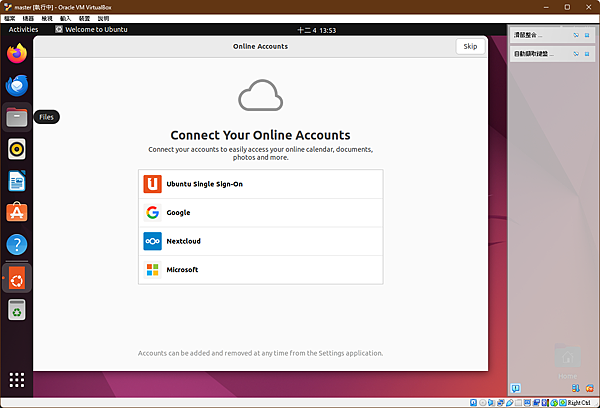
Task: Show Applications grid at dock bottom
Action: (x=17, y=380)
